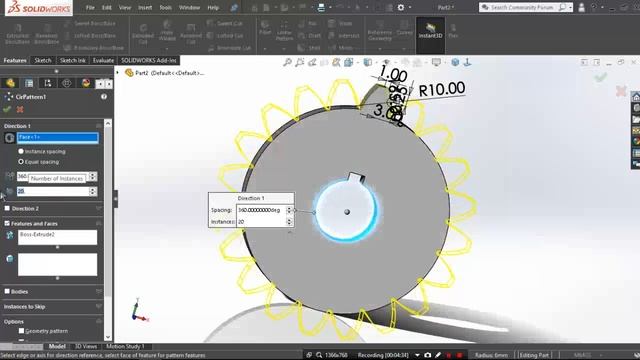Cancel CirPattern1 with the red X

coord(20,109)
